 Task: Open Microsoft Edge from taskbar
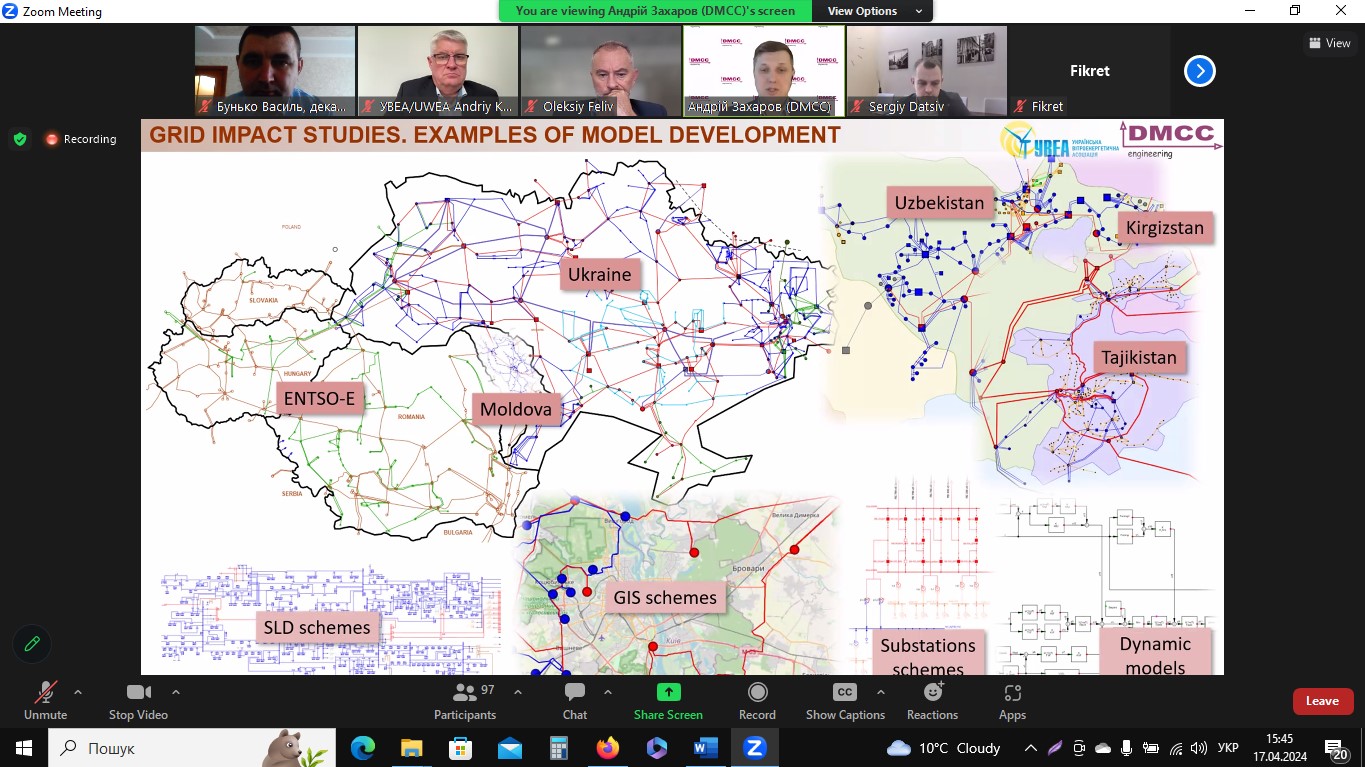(362, 747)
